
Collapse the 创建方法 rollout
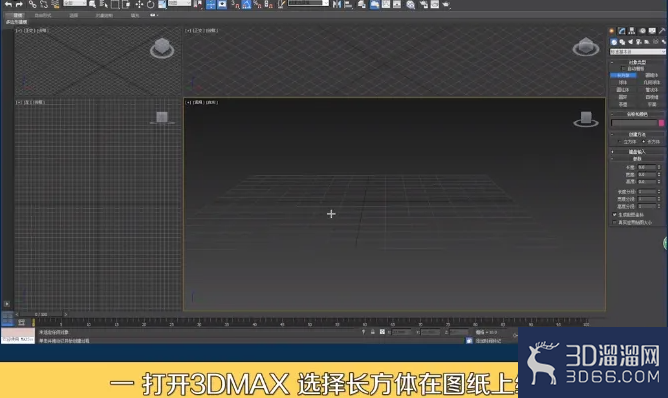637,135
